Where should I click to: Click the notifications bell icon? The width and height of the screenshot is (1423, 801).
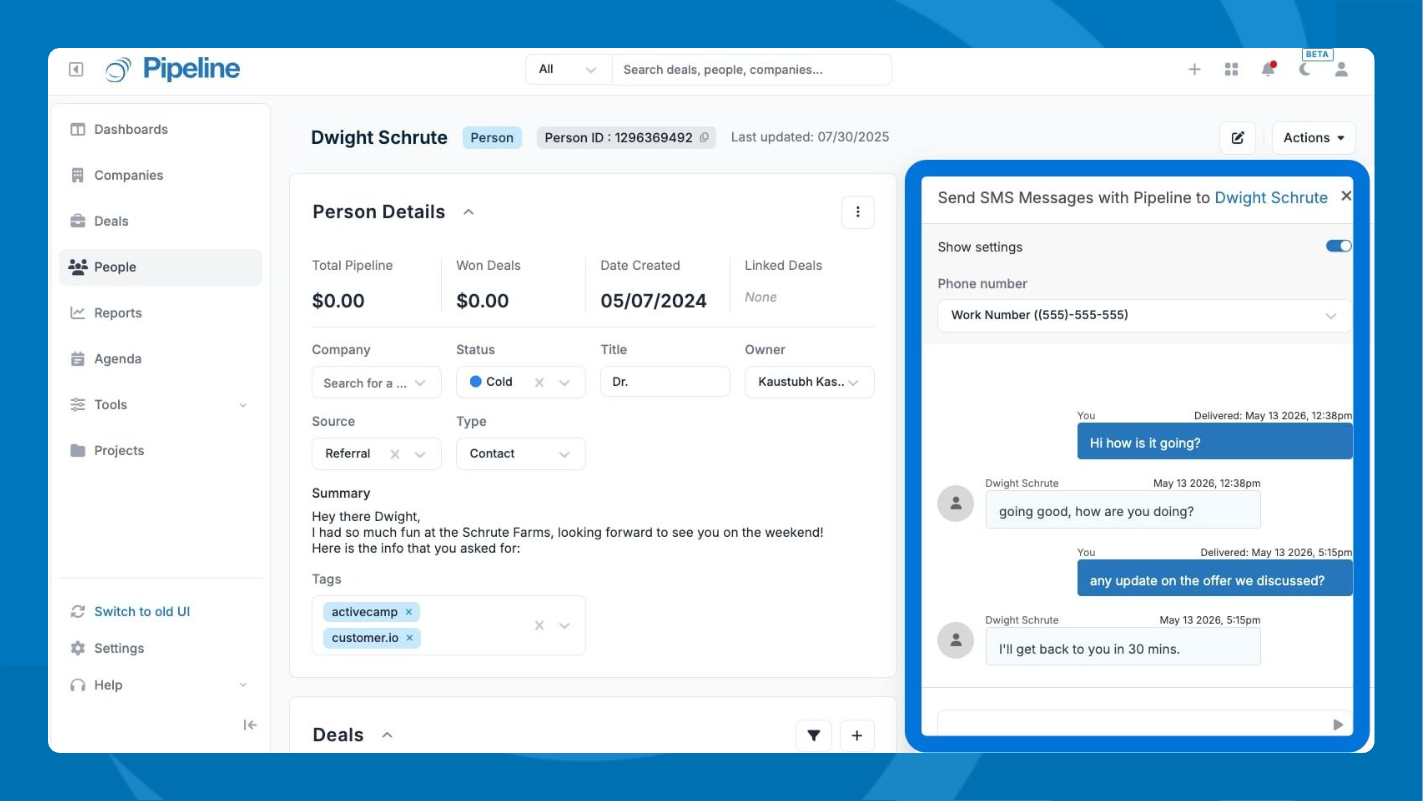(x=1268, y=69)
